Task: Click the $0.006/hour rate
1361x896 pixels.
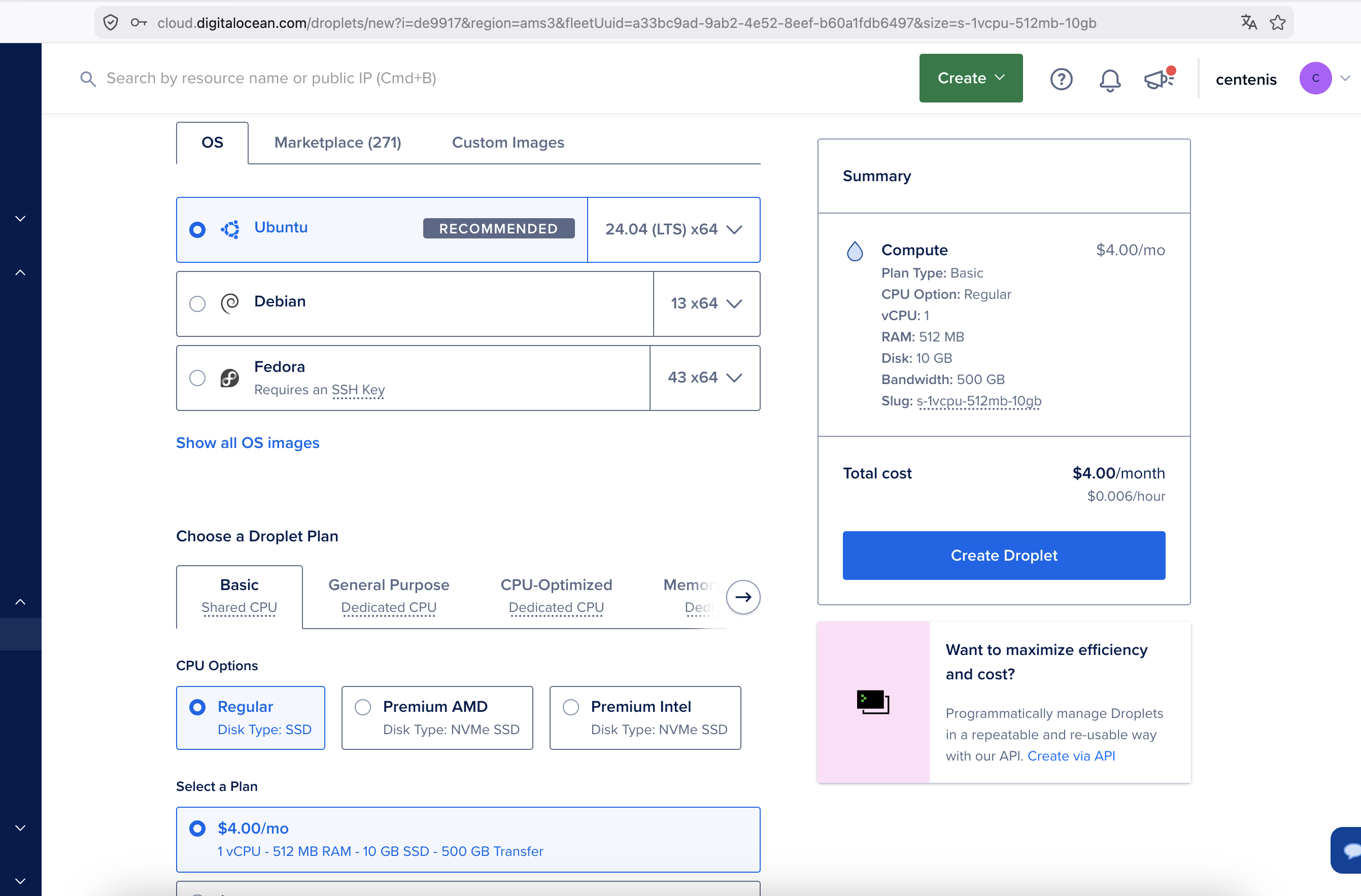Action: (1126, 496)
